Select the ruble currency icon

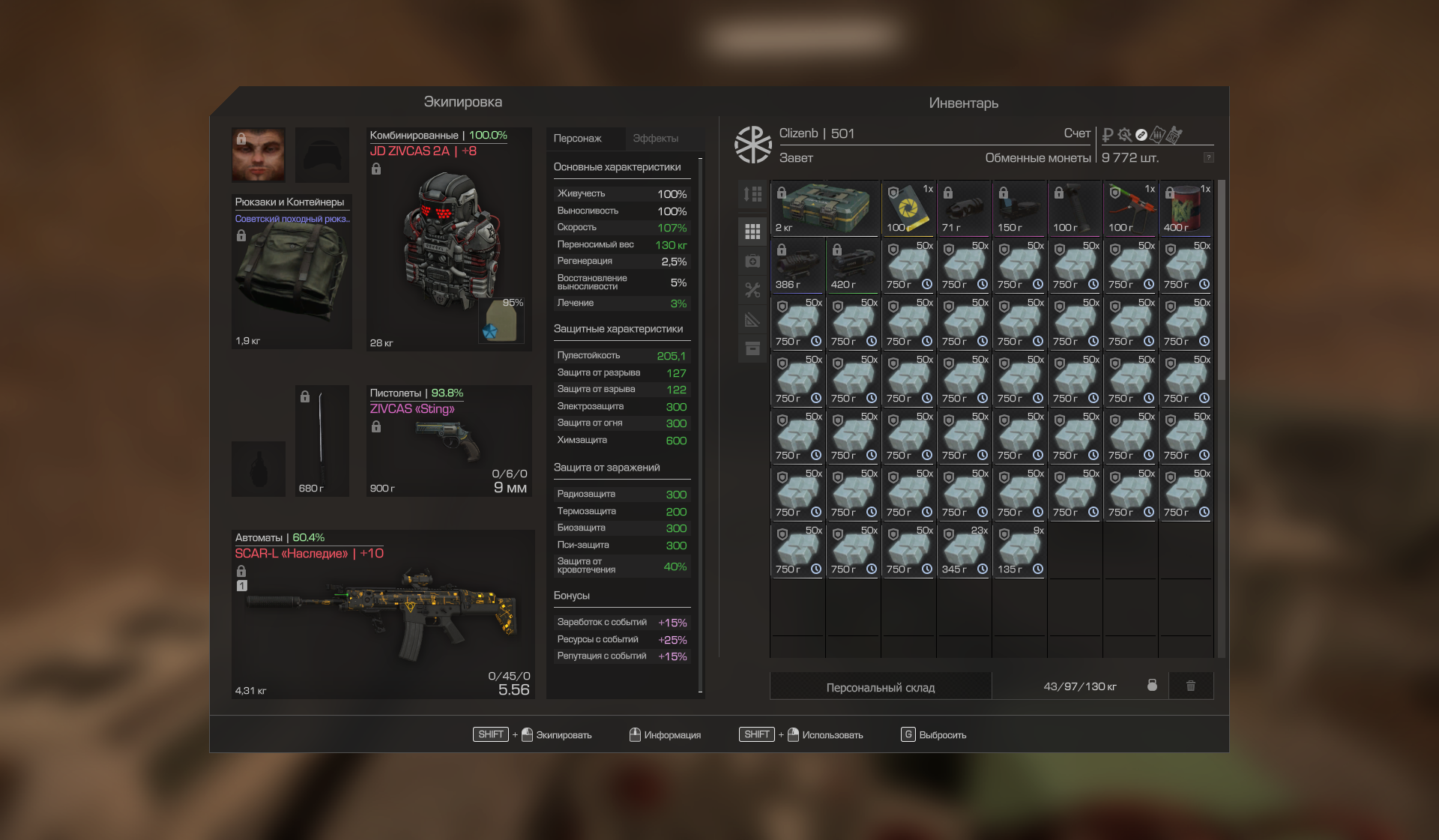[1108, 135]
